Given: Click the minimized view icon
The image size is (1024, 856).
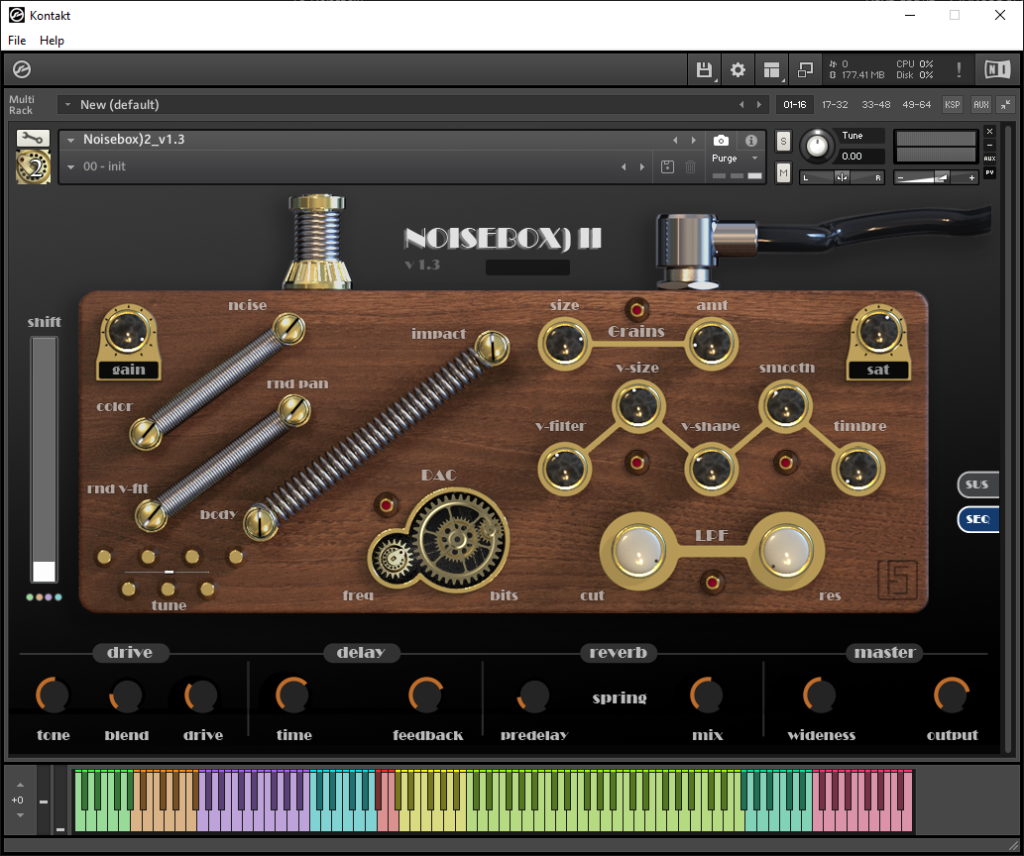Looking at the screenshot, I should tap(805, 70).
